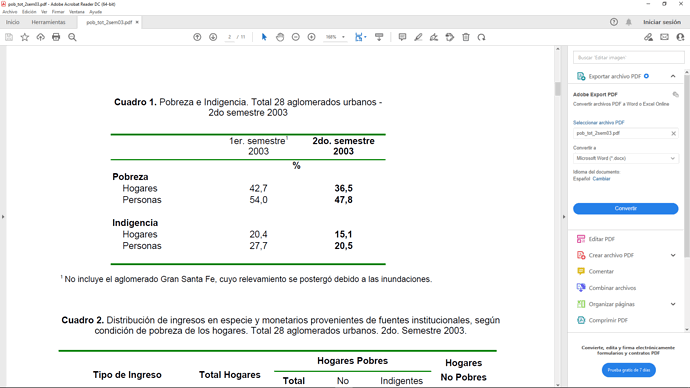
Task: Open the Microsoft Word format dropdown
Action: pyautogui.click(x=625, y=158)
